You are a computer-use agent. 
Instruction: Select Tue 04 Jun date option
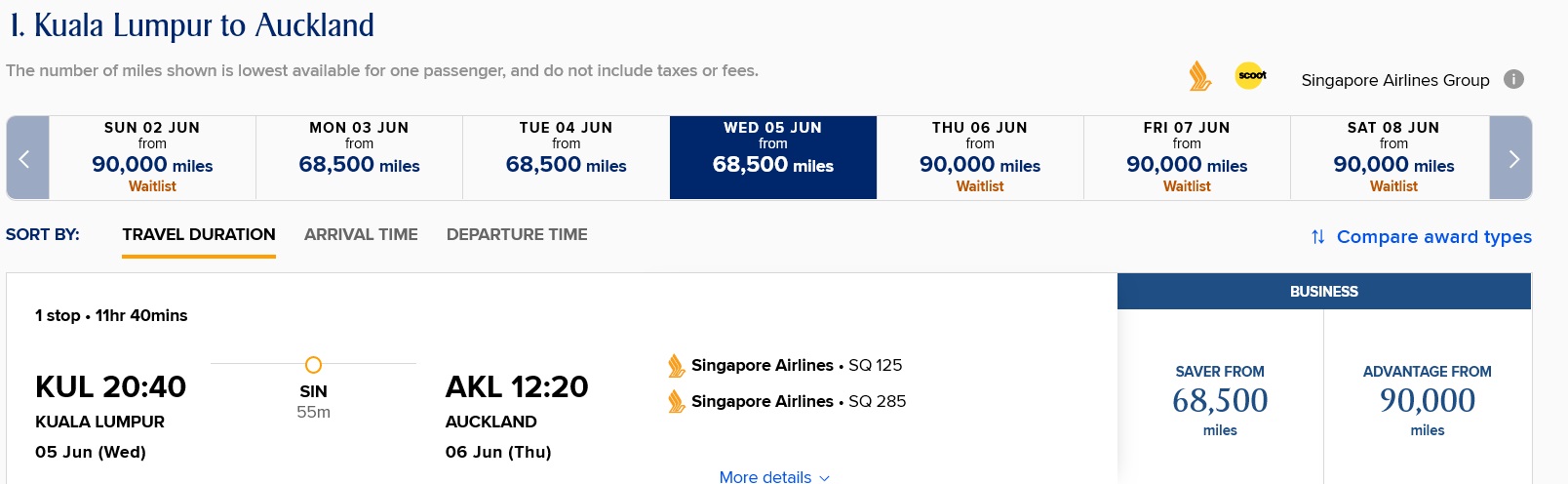point(566,158)
